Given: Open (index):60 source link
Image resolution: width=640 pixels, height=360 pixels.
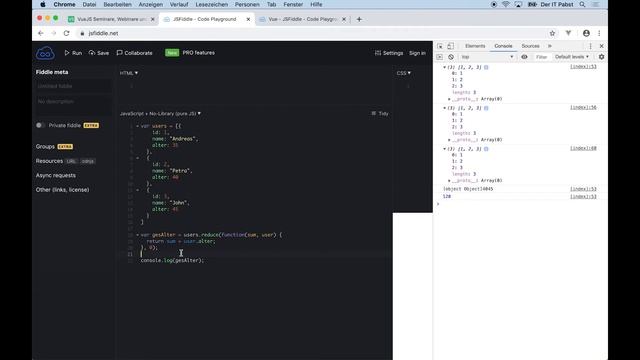Looking at the screenshot, I should [583, 148].
